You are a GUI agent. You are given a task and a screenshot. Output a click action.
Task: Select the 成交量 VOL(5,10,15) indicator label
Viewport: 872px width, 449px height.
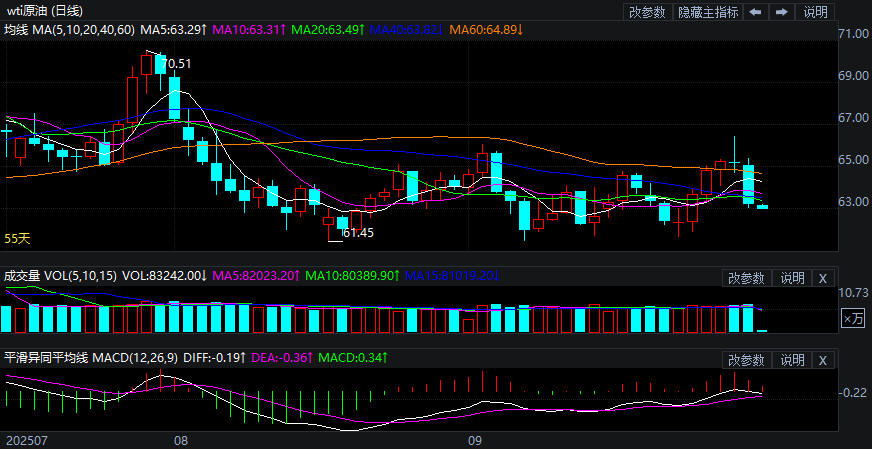pyautogui.click(x=60, y=275)
